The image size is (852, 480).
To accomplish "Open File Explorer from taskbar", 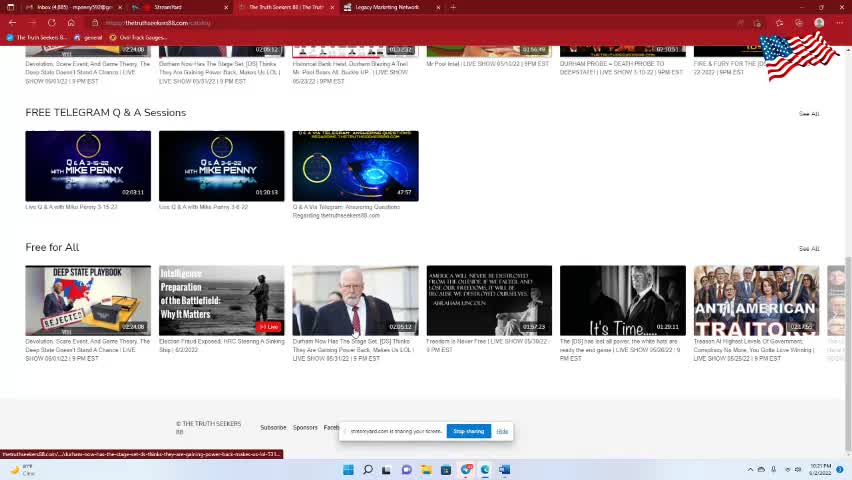I will click(427, 470).
